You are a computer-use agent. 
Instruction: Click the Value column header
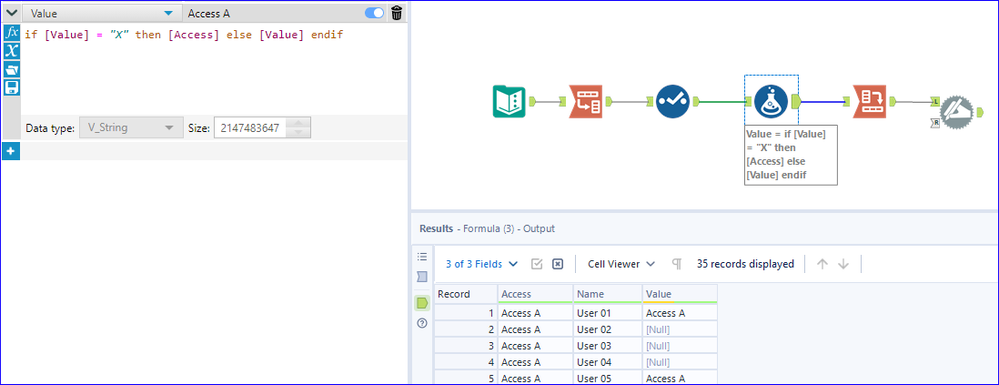pyautogui.click(x=680, y=294)
